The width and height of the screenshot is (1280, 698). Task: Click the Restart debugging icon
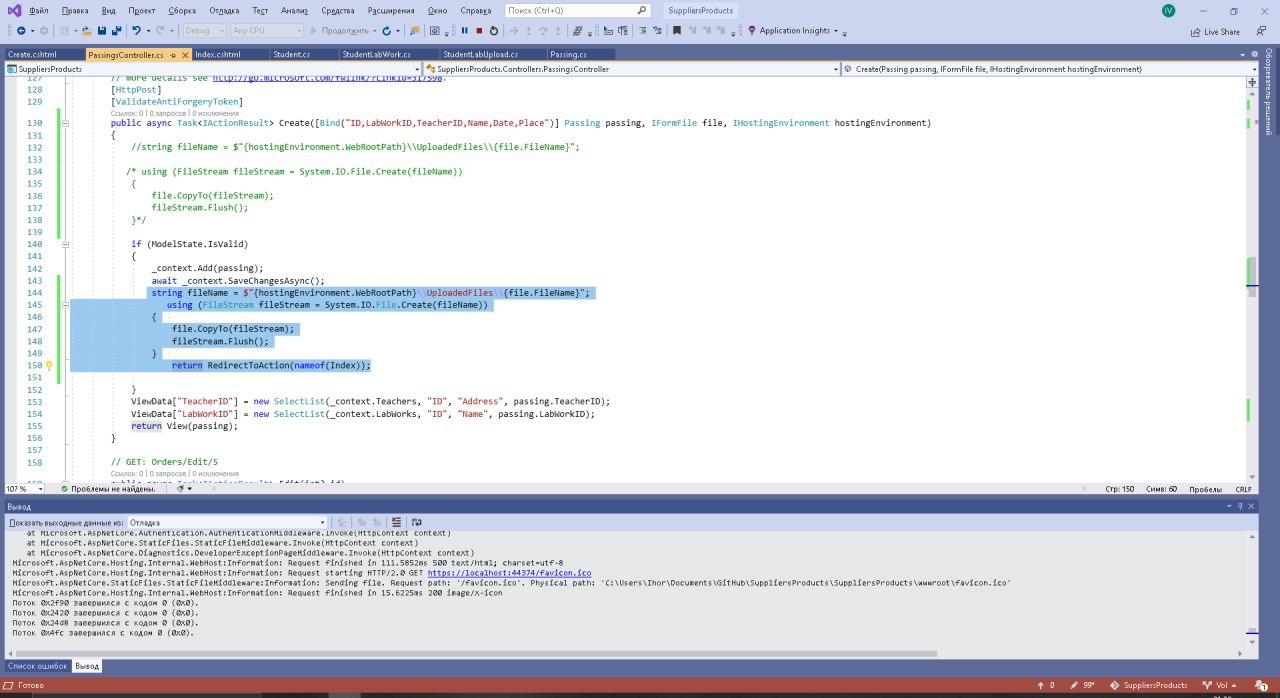point(493,31)
